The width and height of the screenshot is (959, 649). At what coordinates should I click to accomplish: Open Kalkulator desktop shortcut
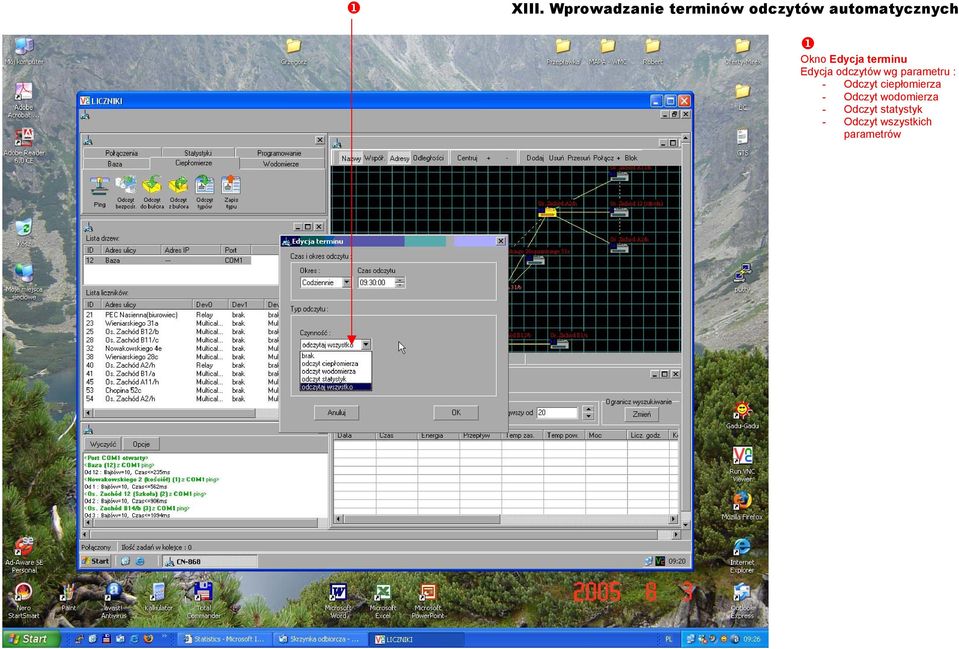point(158,599)
